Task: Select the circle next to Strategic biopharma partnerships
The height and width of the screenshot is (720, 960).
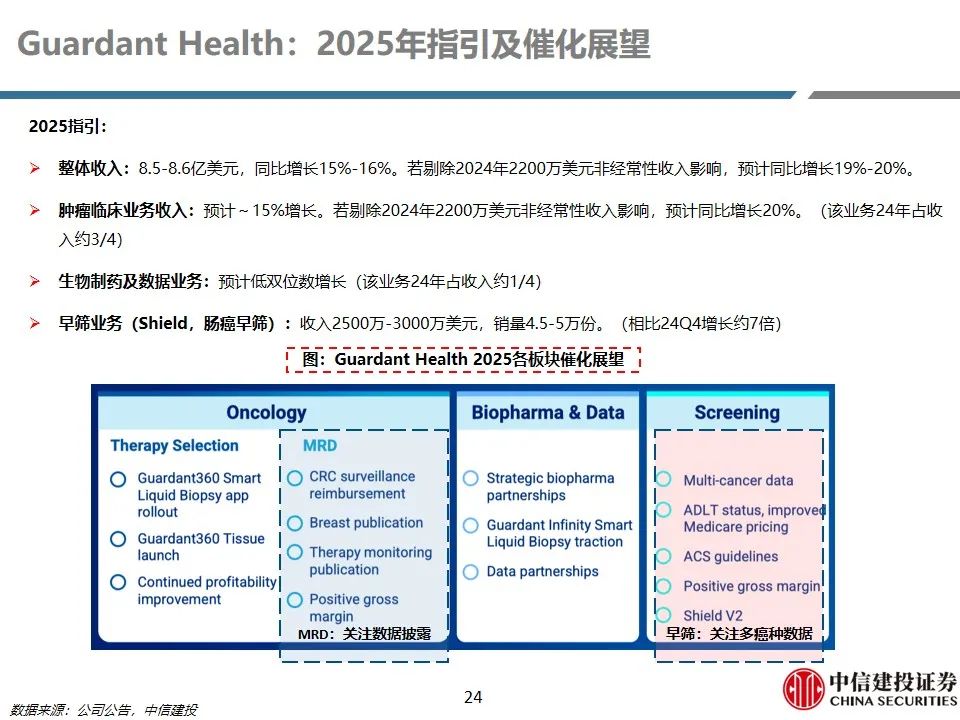Action: coord(471,478)
